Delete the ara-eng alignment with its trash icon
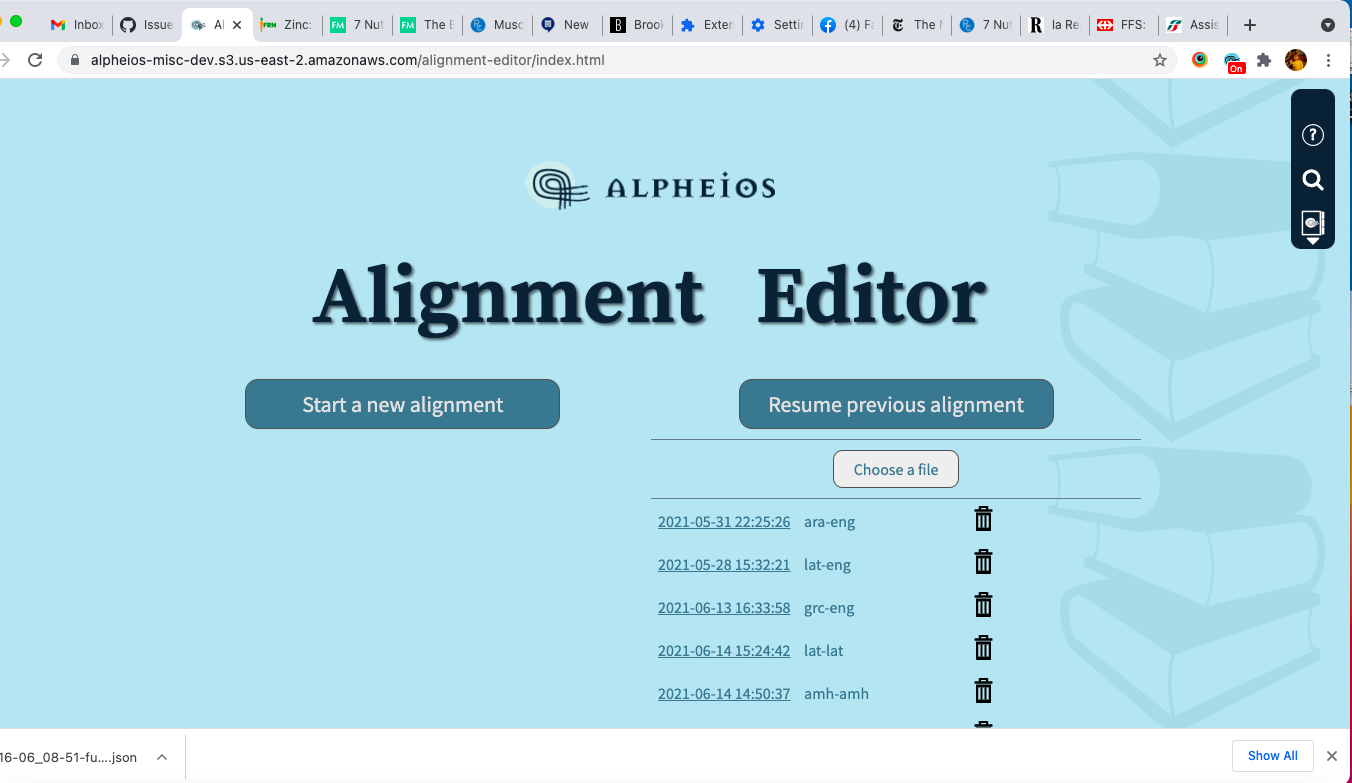 pyautogui.click(x=983, y=519)
